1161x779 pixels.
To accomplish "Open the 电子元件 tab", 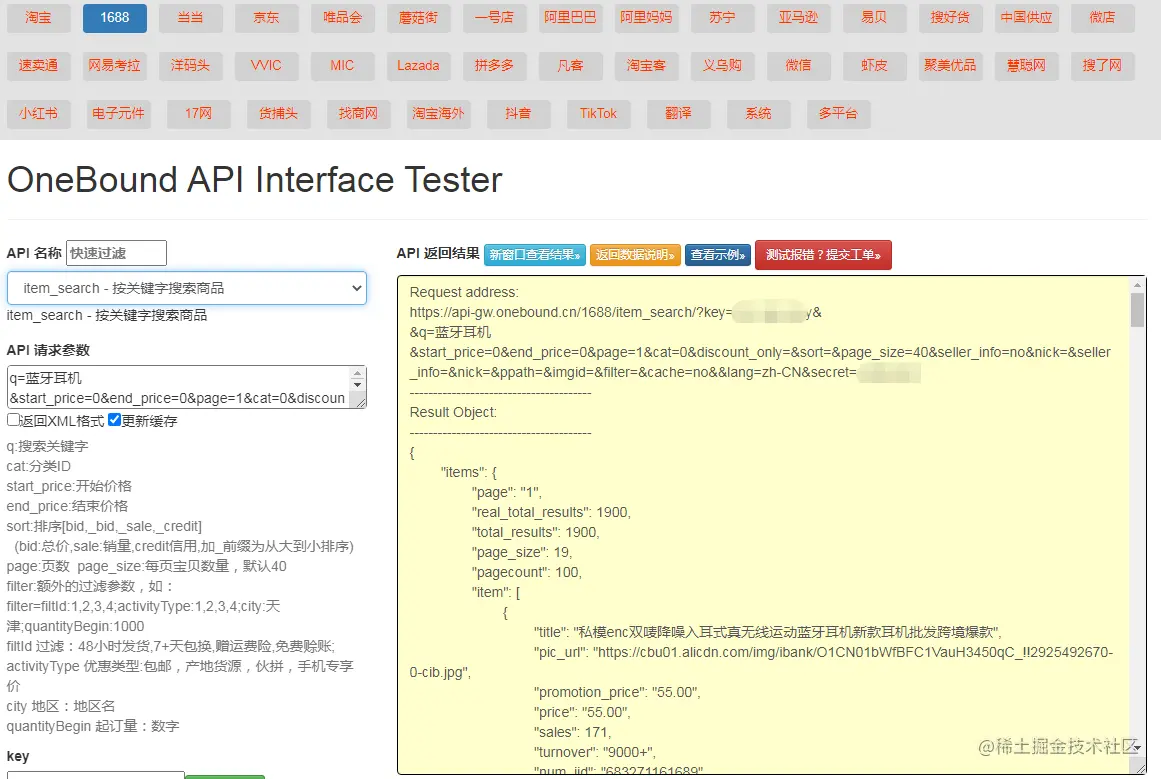I will pyautogui.click(x=118, y=114).
